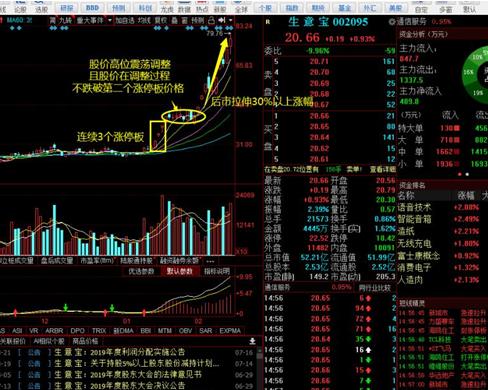This screenshot has height=390, width=488.
Task: Toggle 默认参数 parameter option
Action: click(180, 271)
